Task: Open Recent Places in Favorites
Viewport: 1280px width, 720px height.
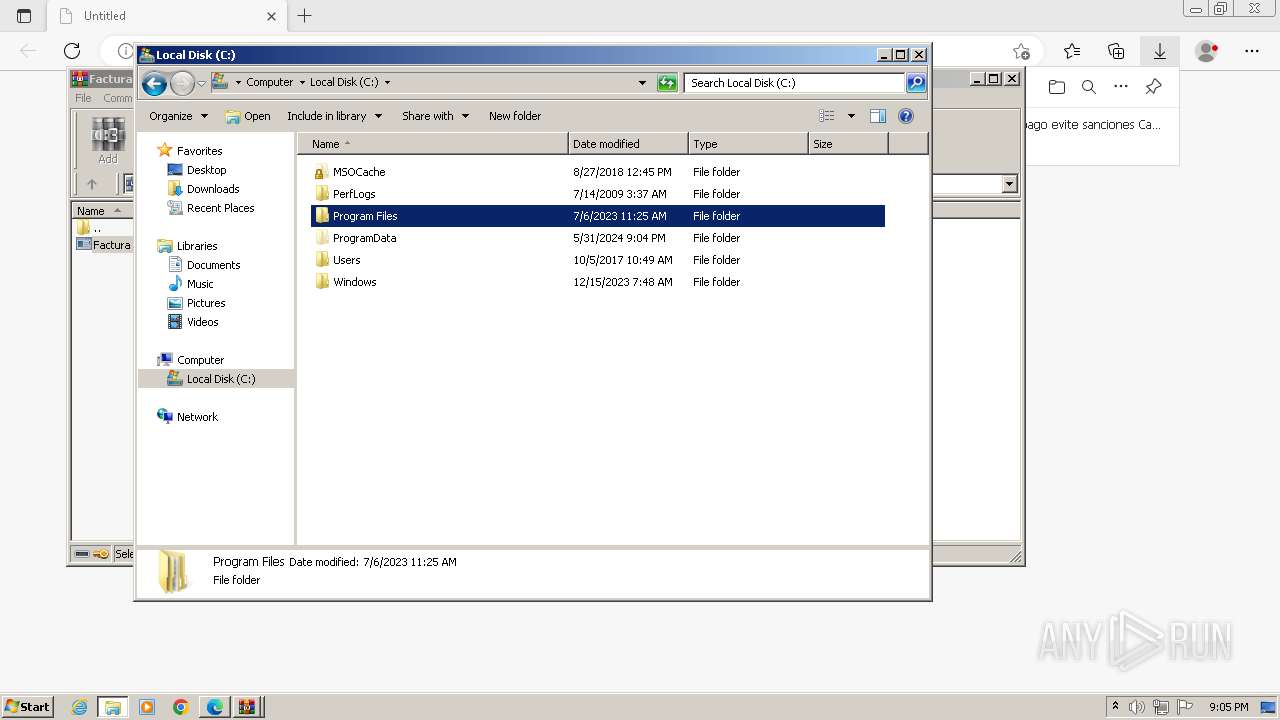Action: [220, 208]
